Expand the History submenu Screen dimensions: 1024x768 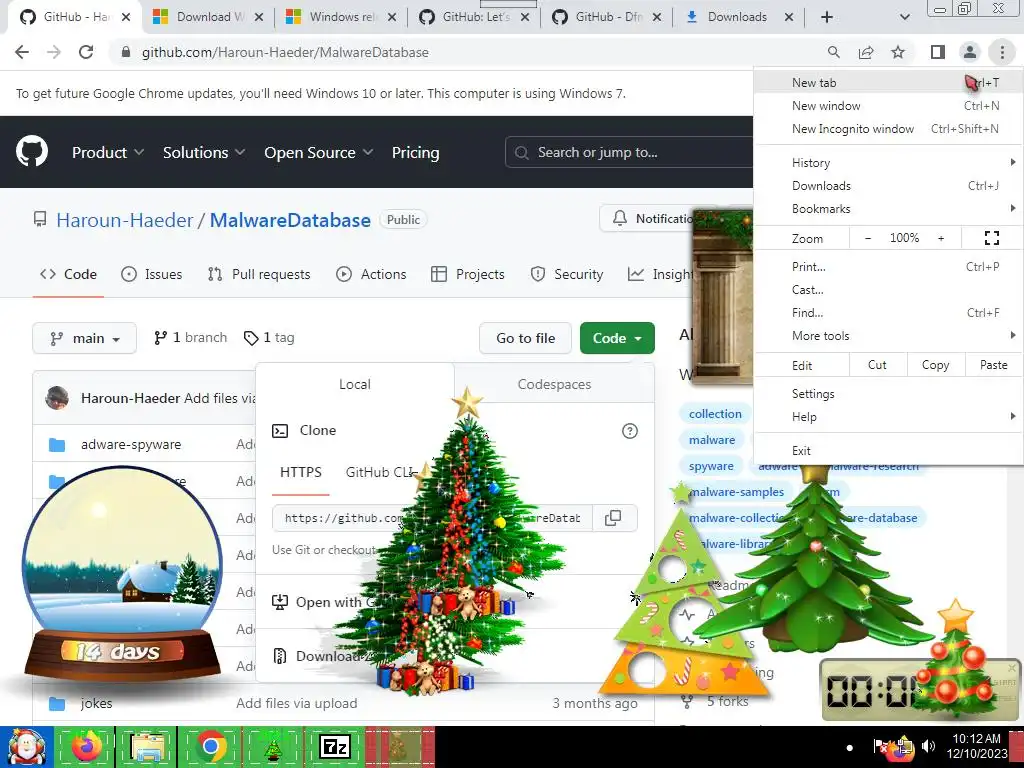(888, 163)
